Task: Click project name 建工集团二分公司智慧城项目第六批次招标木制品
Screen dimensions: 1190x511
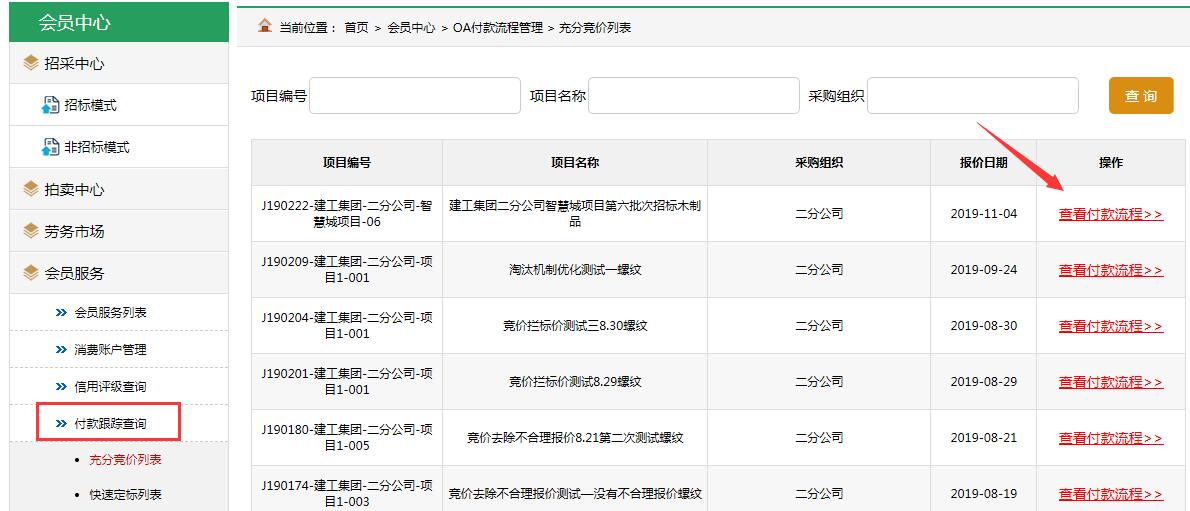Action: [x=575, y=213]
